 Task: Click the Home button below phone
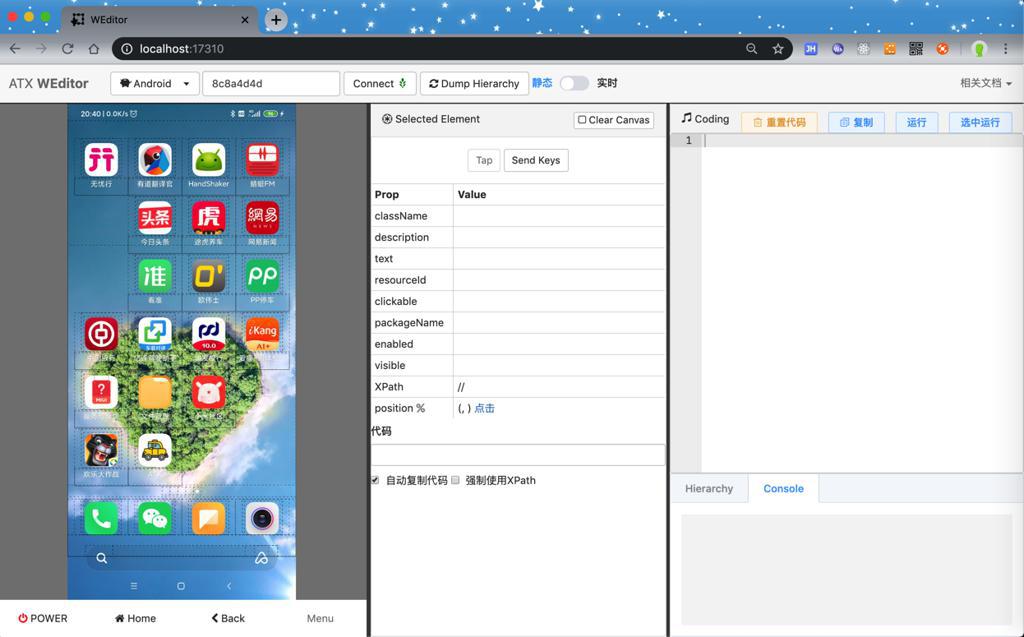pos(135,618)
